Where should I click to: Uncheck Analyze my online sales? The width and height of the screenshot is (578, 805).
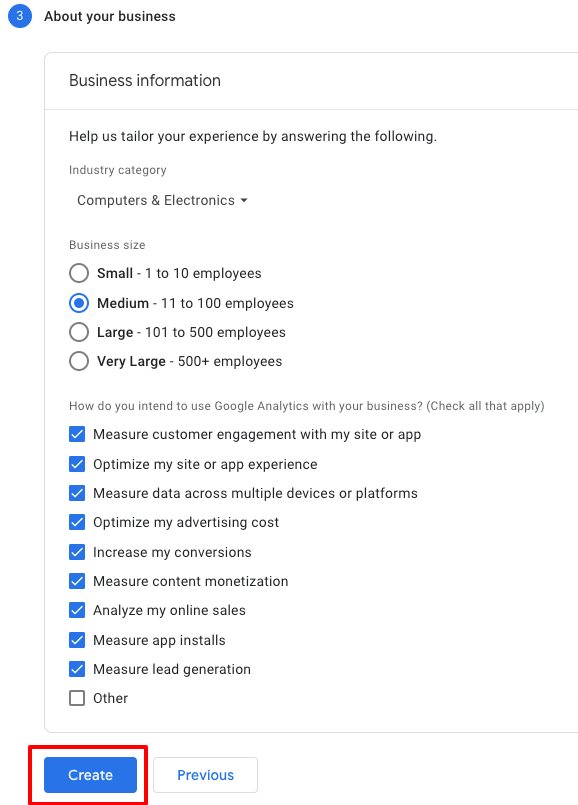pos(77,610)
